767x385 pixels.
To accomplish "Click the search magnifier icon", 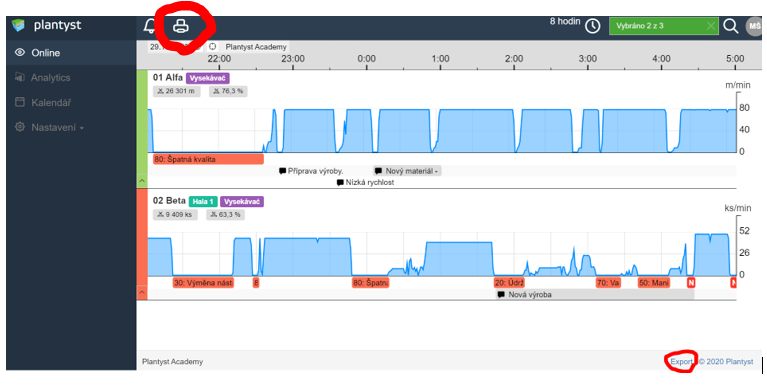I will point(731,26).
